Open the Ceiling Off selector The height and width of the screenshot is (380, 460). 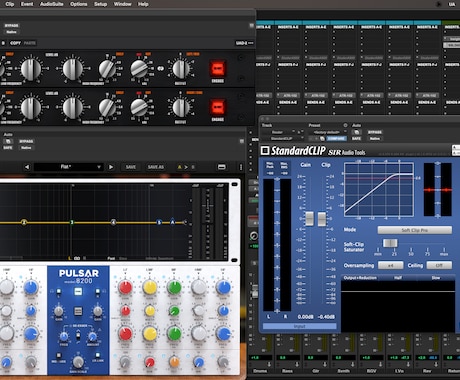tap(439, 265)
